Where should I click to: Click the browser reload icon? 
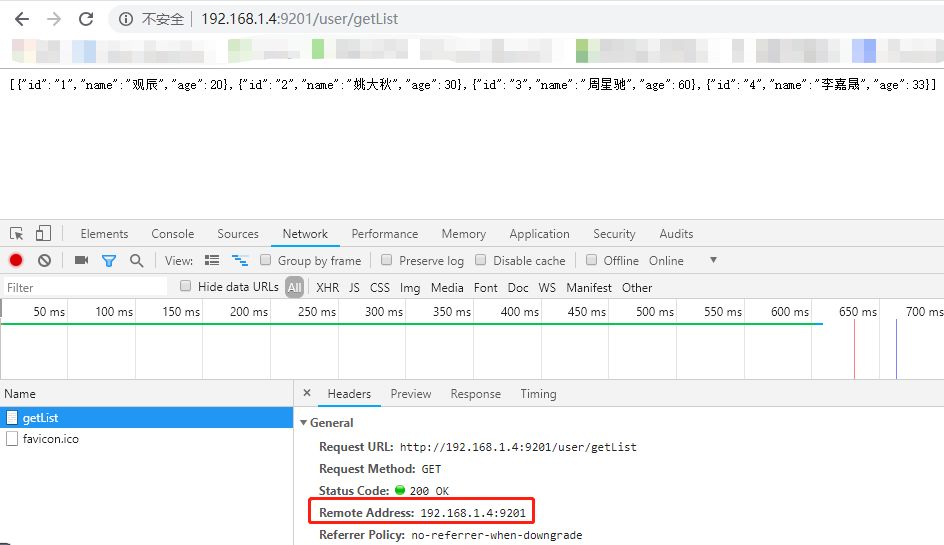86,19
